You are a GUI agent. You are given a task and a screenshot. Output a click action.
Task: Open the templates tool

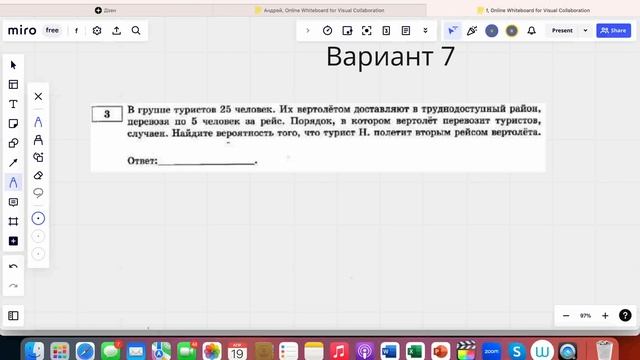tap(13, 84)
